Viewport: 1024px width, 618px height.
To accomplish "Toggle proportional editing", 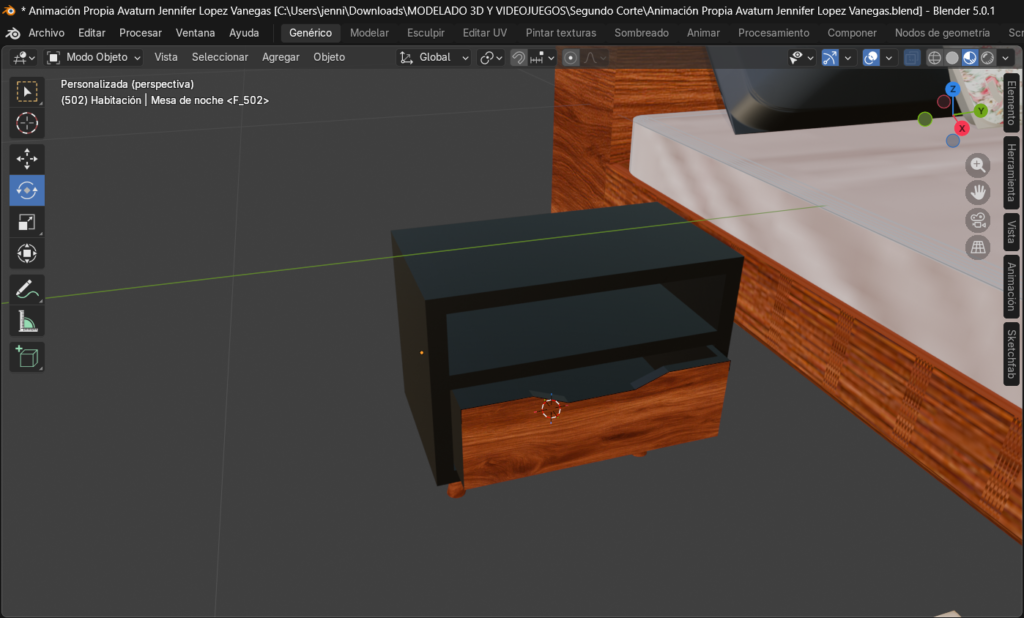I will click(x=570, y=58).
